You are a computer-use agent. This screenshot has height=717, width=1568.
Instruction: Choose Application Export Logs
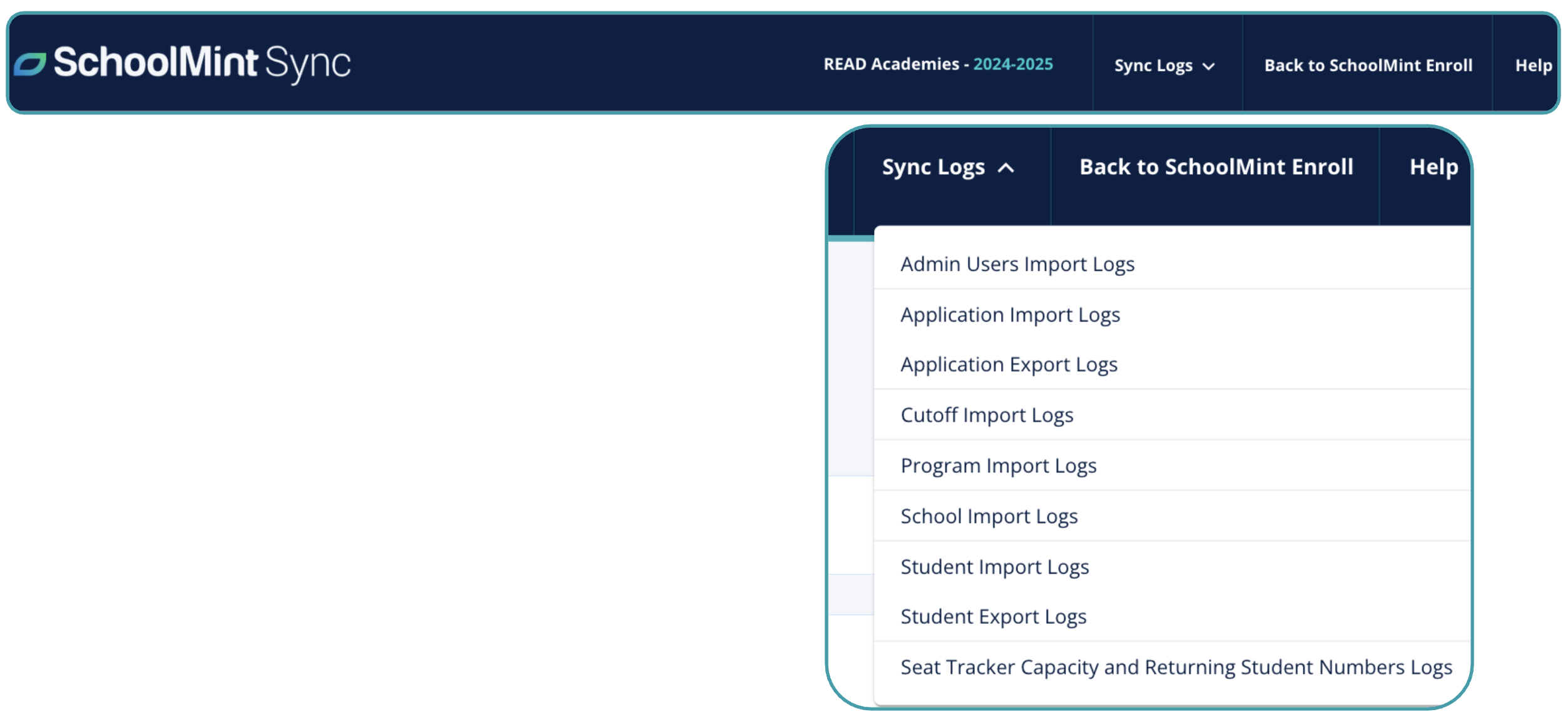click(x=1009, y=365)
